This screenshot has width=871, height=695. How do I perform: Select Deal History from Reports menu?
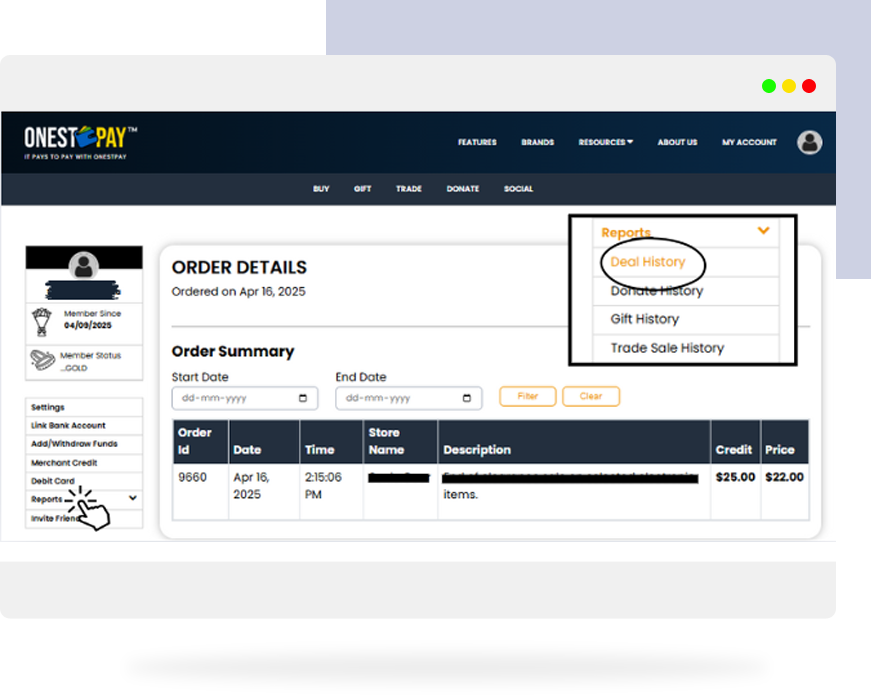(648, 262)
